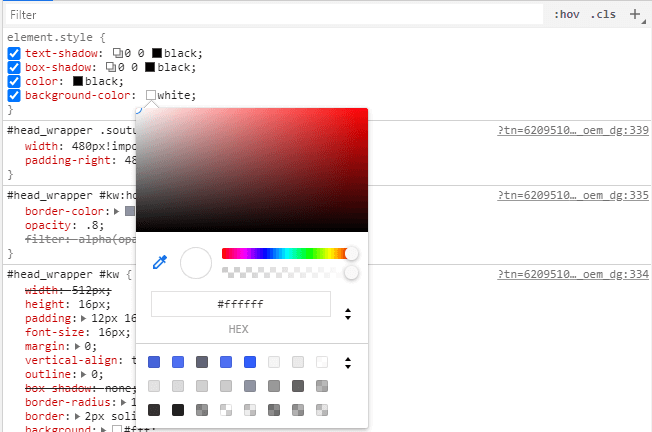Click the vertical-align property name
The width and height of the screenshot is (652, 432).
[x=71, y=360]
